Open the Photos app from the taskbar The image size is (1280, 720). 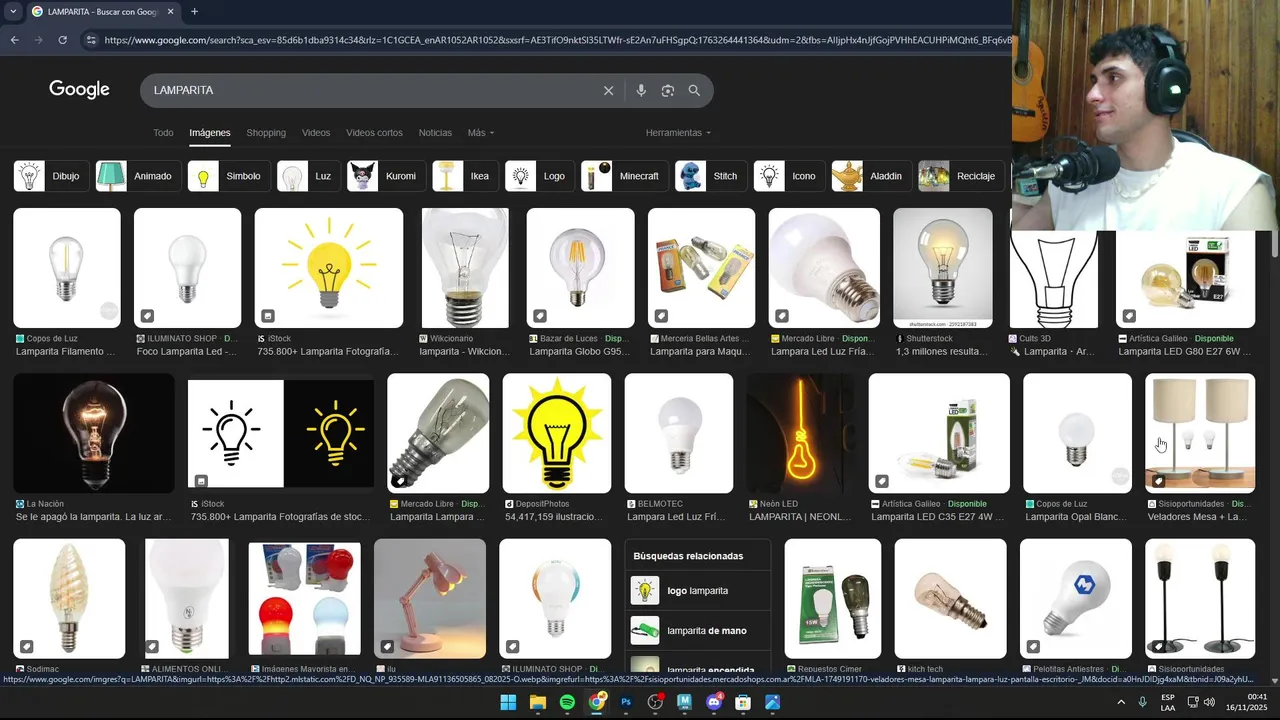(x=773, y=702)
